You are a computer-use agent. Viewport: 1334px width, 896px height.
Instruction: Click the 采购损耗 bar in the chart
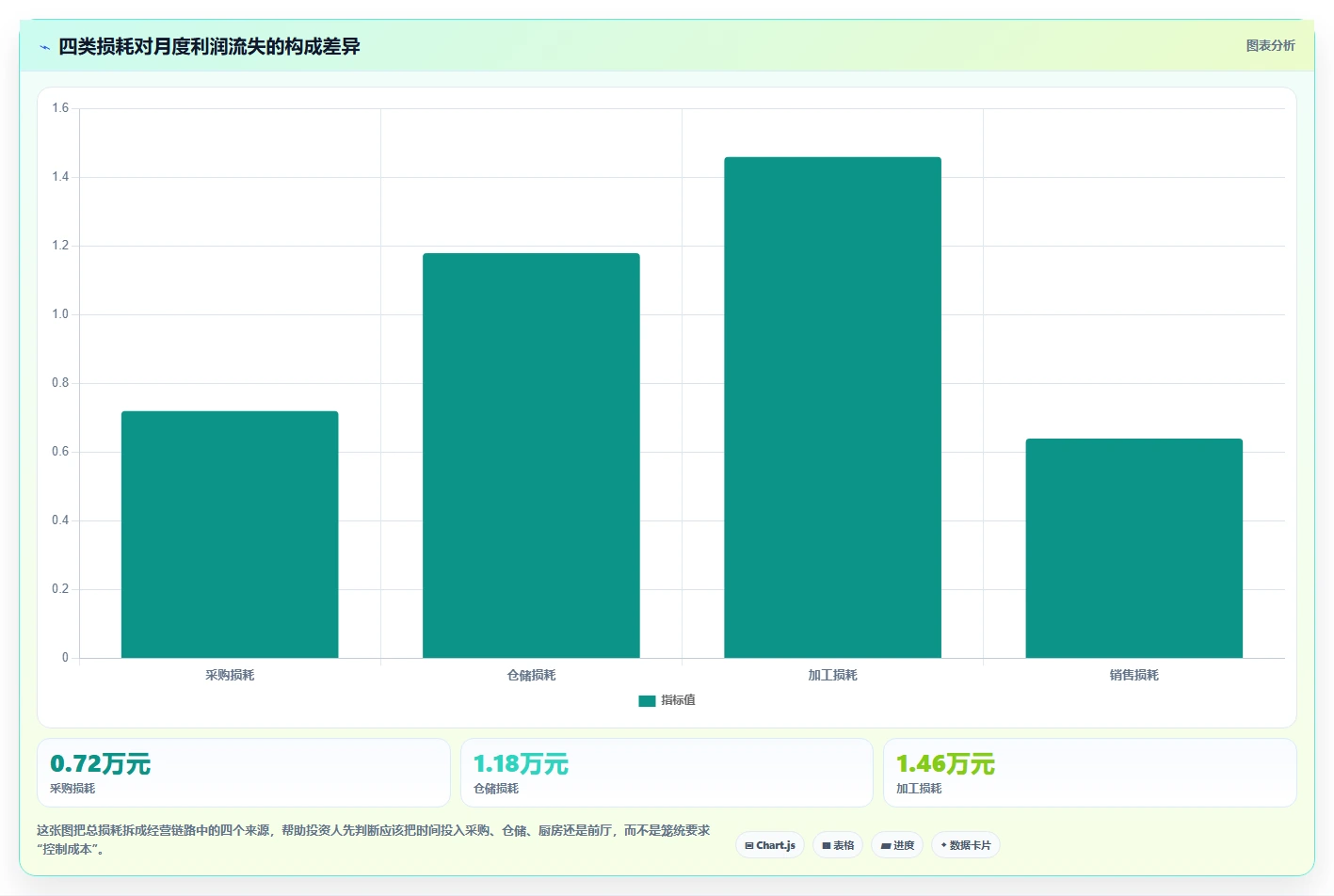click(x=230, y=535)
